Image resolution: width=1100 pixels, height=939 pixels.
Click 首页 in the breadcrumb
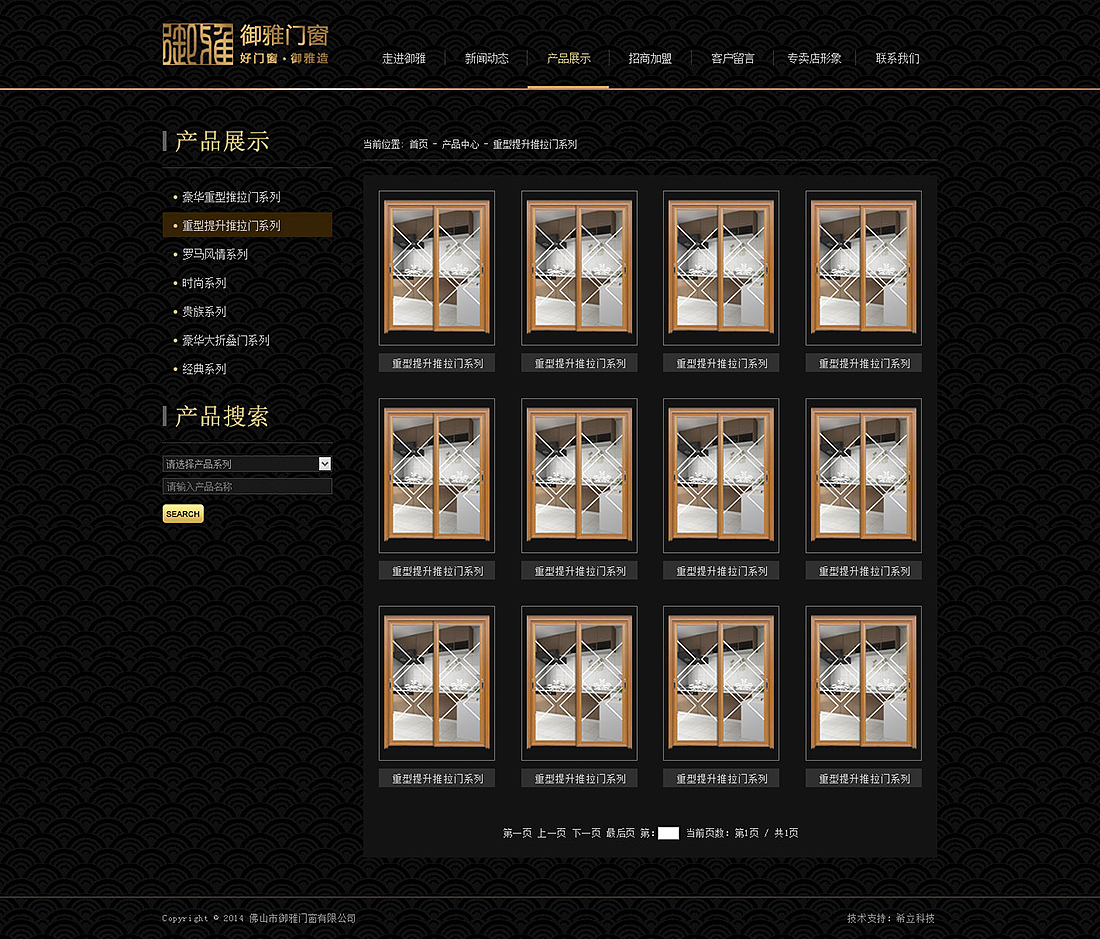click(x=418, y=144)
